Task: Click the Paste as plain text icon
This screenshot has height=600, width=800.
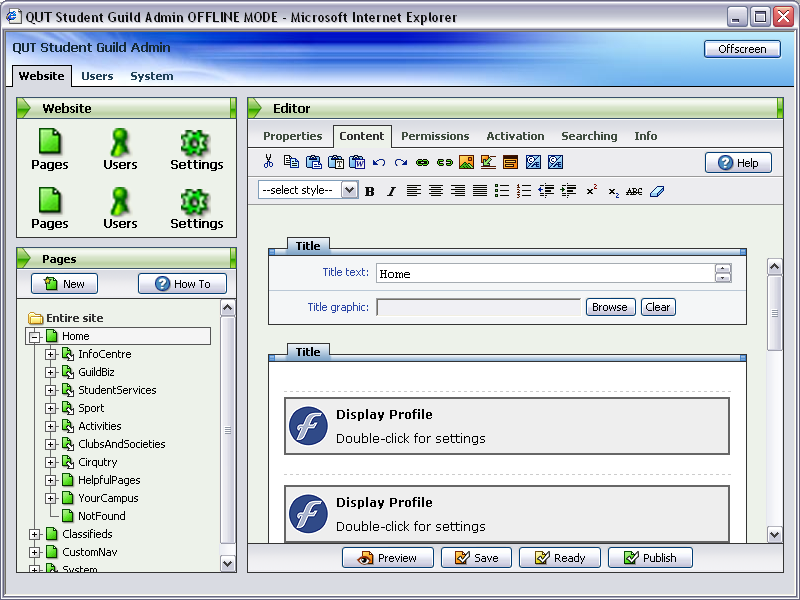Action: 335,162
